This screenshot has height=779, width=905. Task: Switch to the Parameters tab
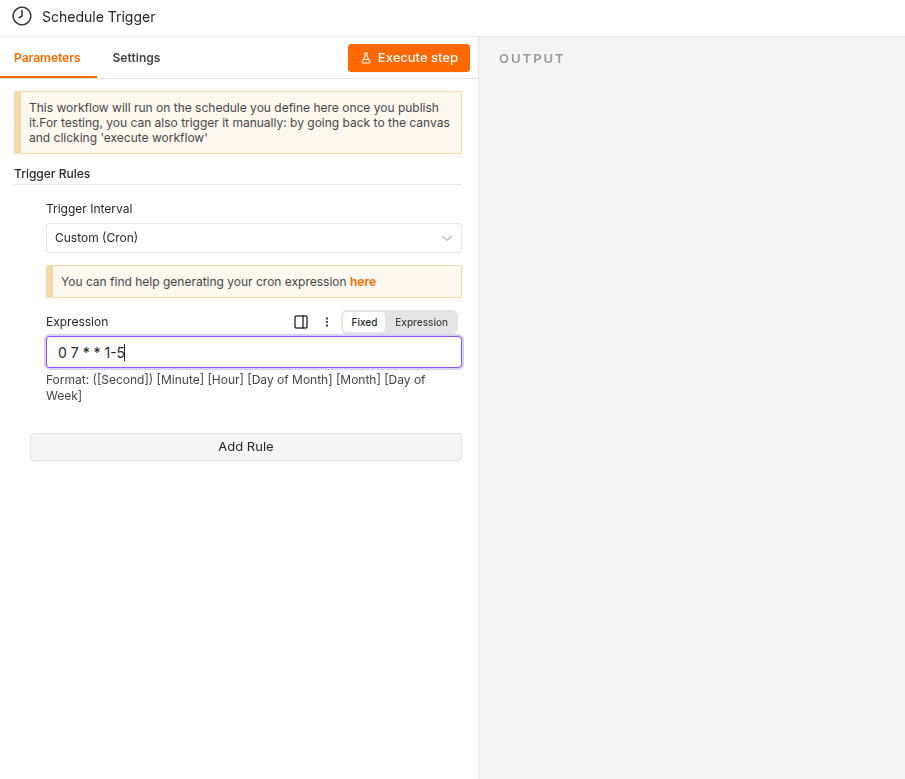(x=47, y=58)
